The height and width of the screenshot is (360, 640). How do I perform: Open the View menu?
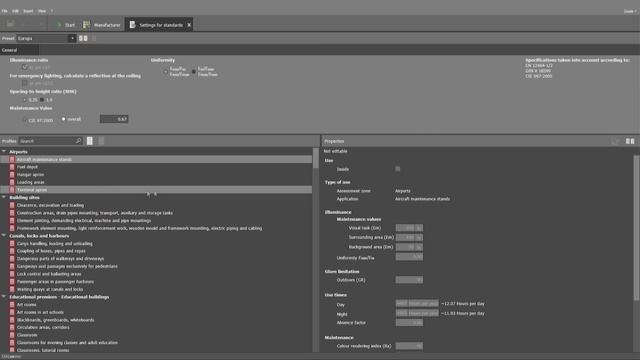[x=42, y=11]
